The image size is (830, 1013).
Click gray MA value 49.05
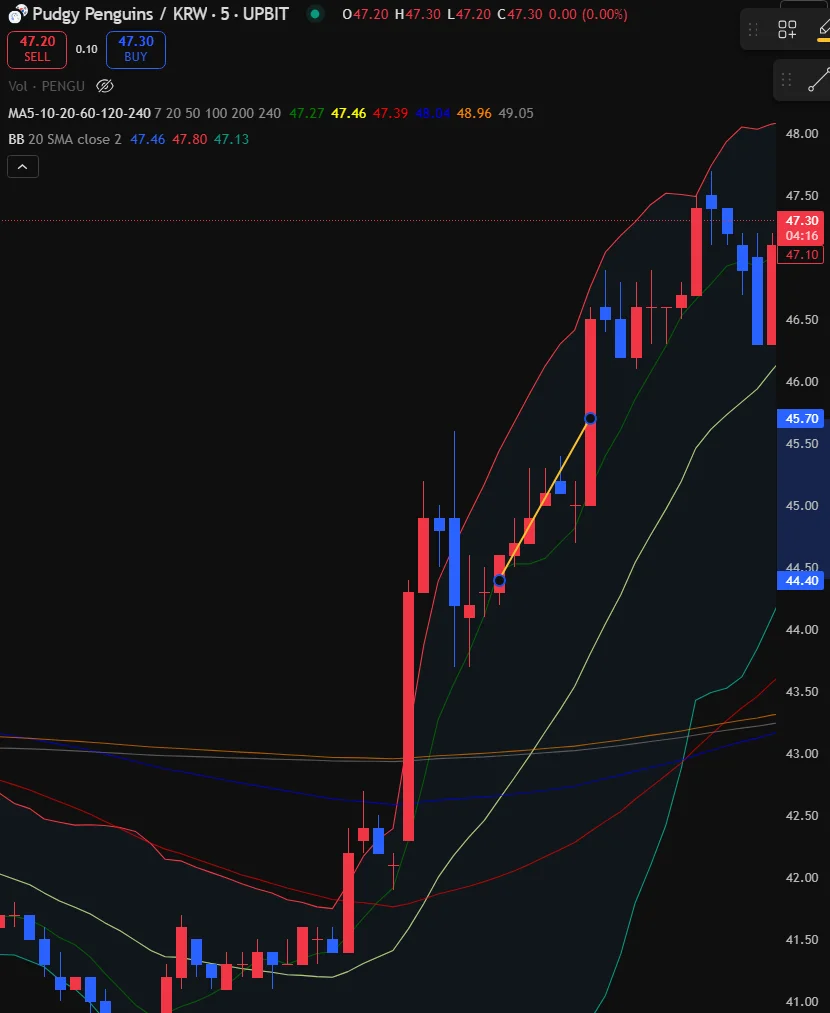pos(516,113)
